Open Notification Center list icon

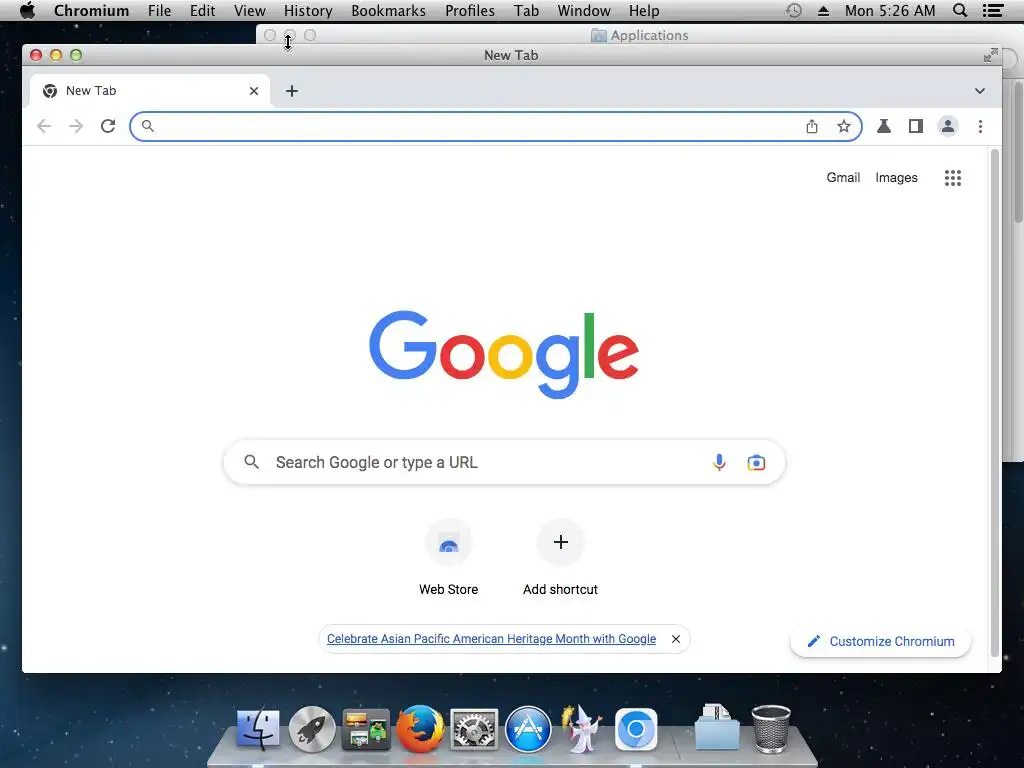pyautogui.click(x=993, y=10)
